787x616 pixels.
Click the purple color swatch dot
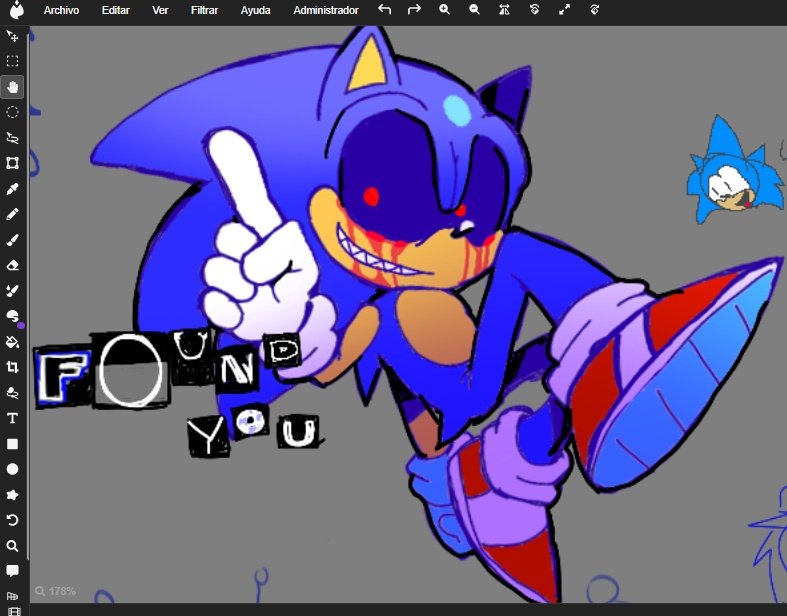pyautogui.click(x=21, y=326)
